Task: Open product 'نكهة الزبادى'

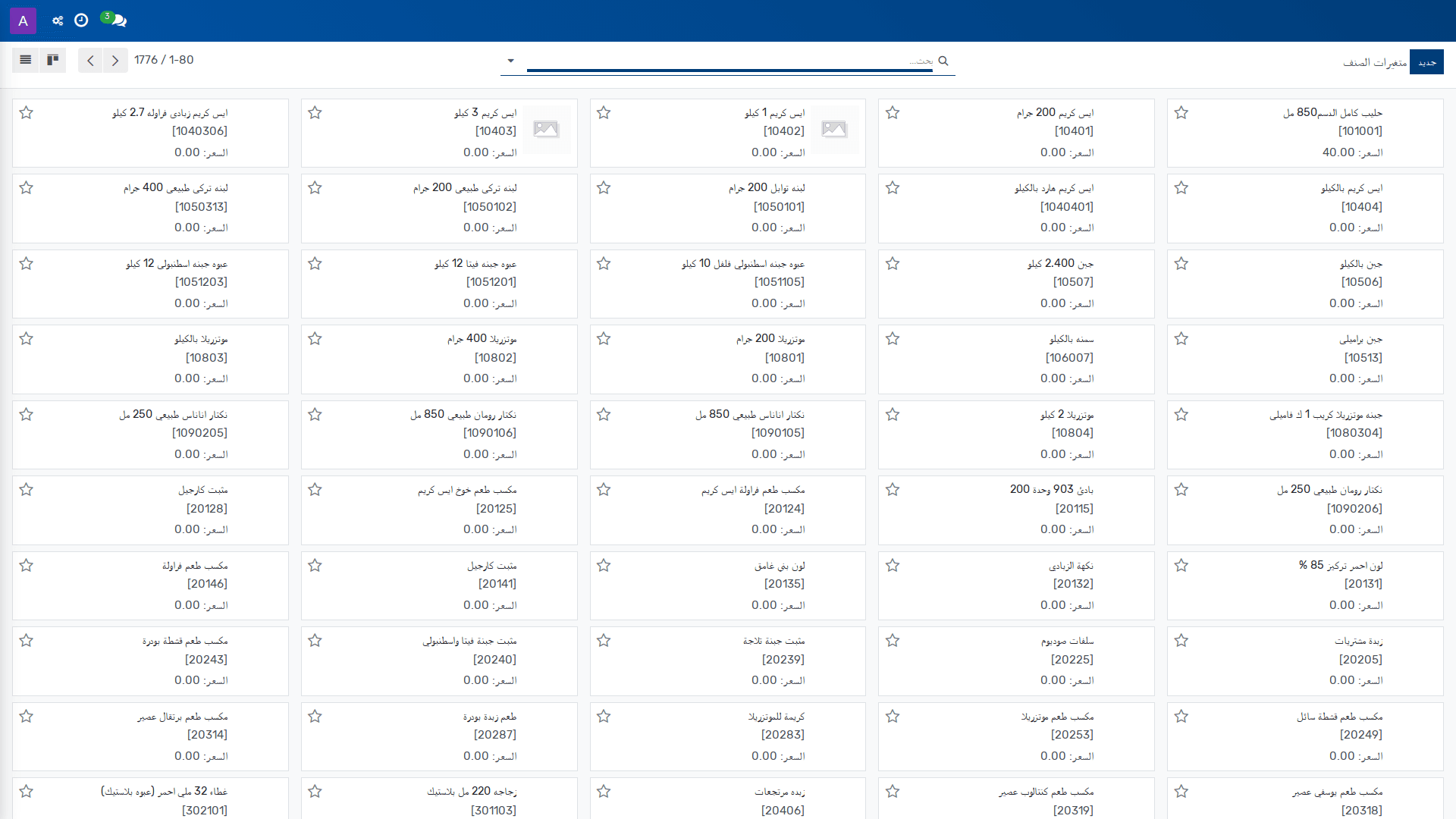Action: click(1071, 566)
